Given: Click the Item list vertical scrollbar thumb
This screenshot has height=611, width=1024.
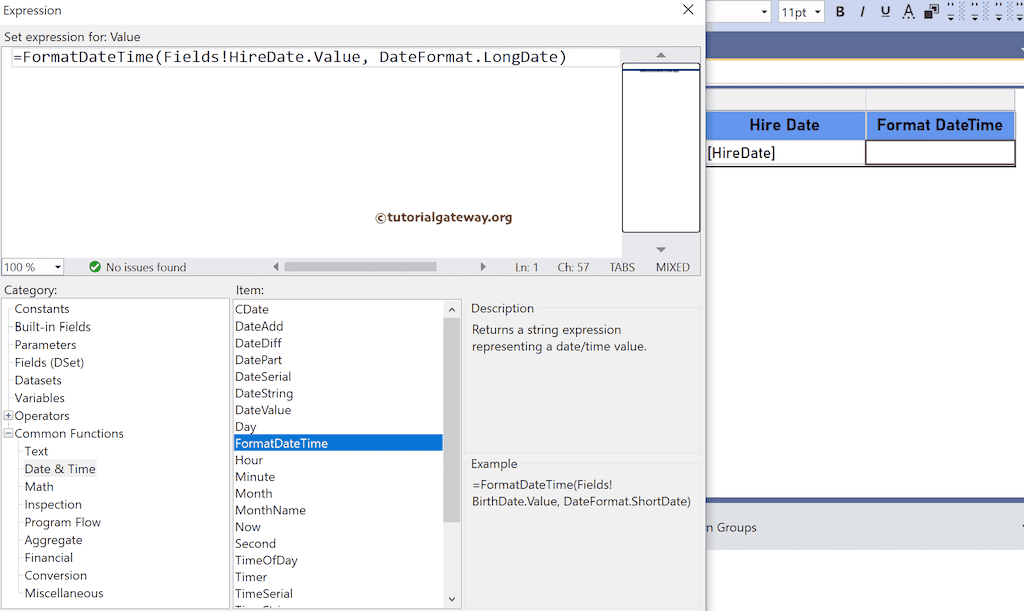Looking at the screenshot, I should [x=451, y=420].
